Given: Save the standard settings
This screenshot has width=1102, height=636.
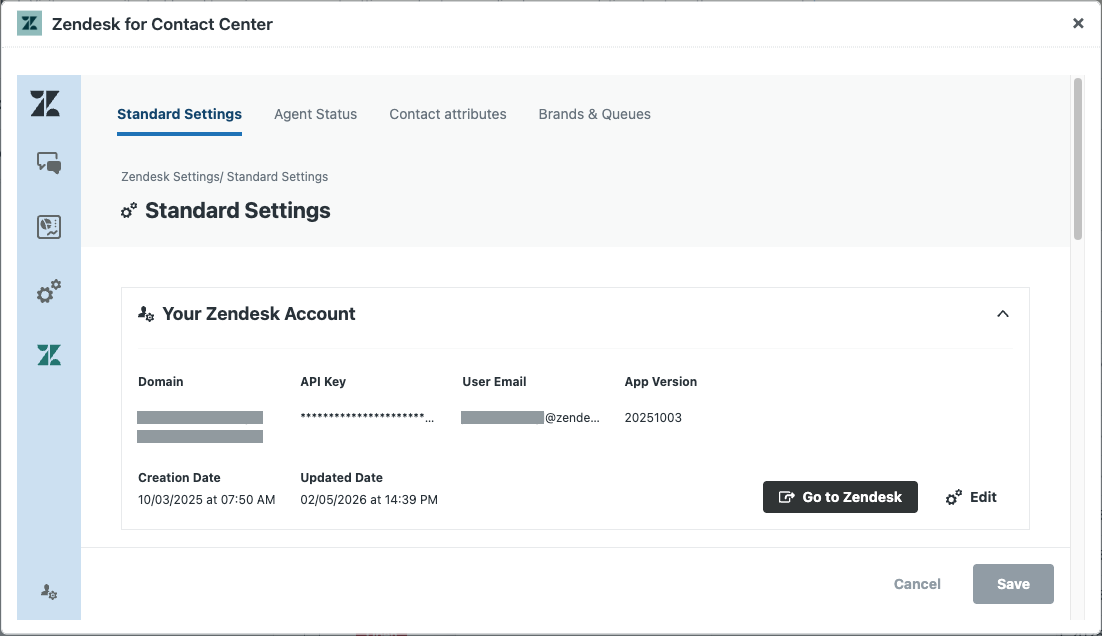Looking at the screenshot, I should coord(1012,584).
